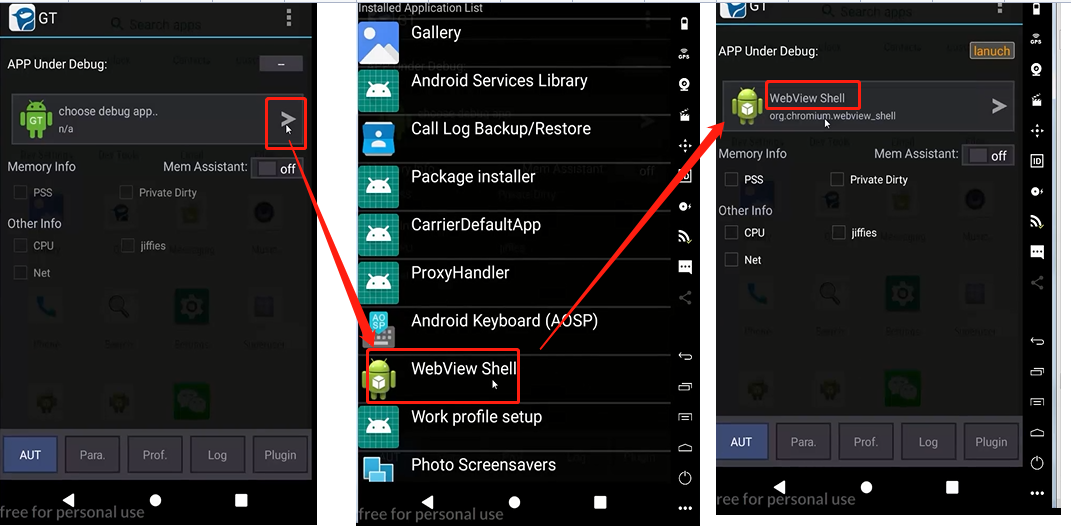Click the network feed icon in the middle sidebar

684,236
